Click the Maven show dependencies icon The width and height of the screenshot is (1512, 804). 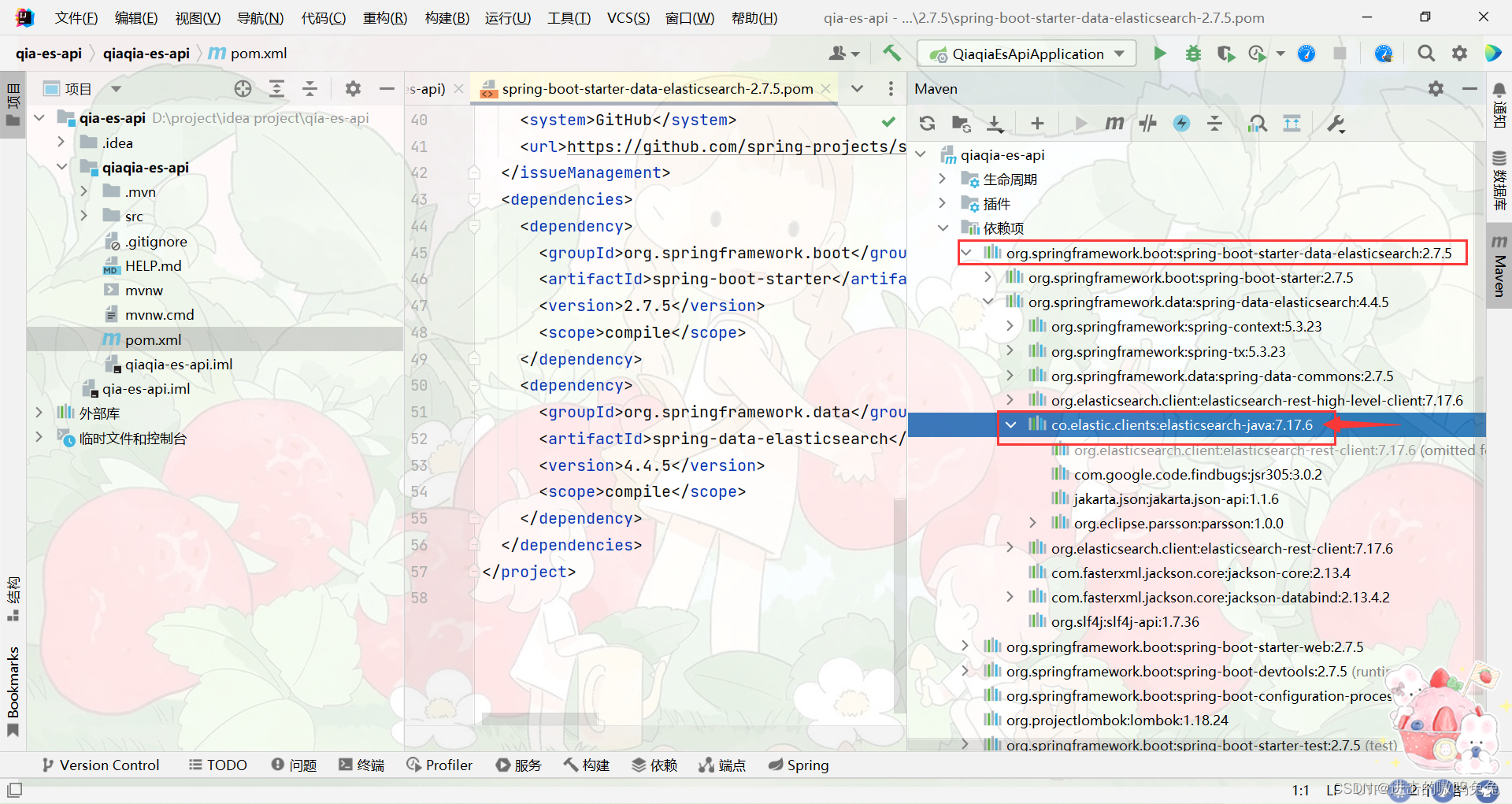pos(1258,124)
